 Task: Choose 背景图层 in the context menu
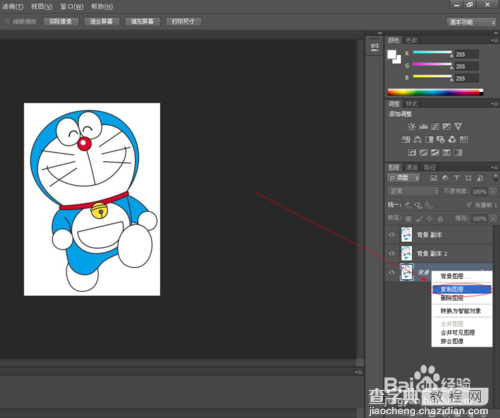462,276
